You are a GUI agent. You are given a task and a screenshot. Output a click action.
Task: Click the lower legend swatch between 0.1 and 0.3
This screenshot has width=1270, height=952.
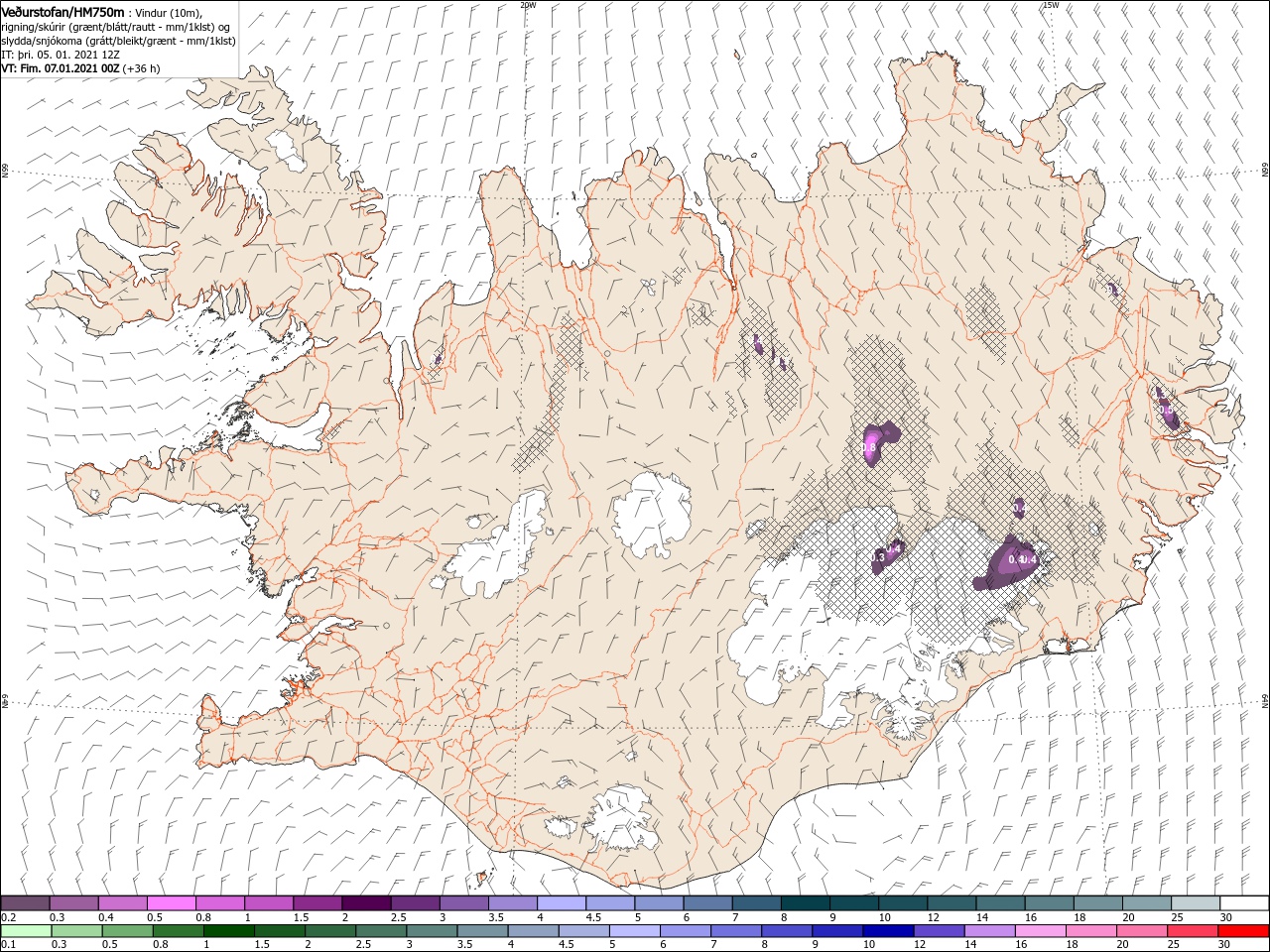coord(26,930)
